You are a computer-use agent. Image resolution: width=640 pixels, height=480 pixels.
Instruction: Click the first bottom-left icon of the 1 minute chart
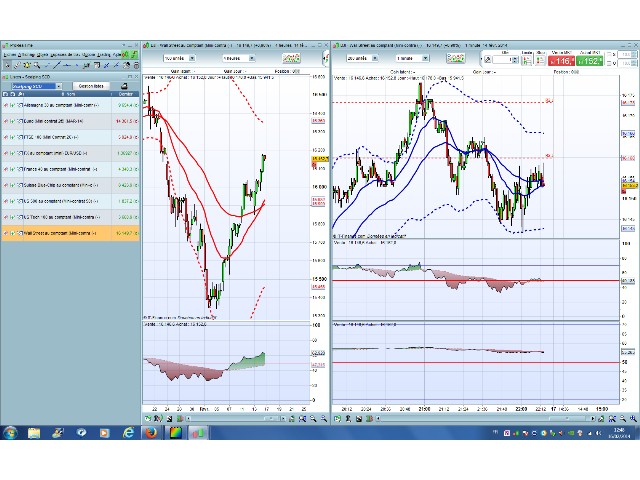pos(338,418)
